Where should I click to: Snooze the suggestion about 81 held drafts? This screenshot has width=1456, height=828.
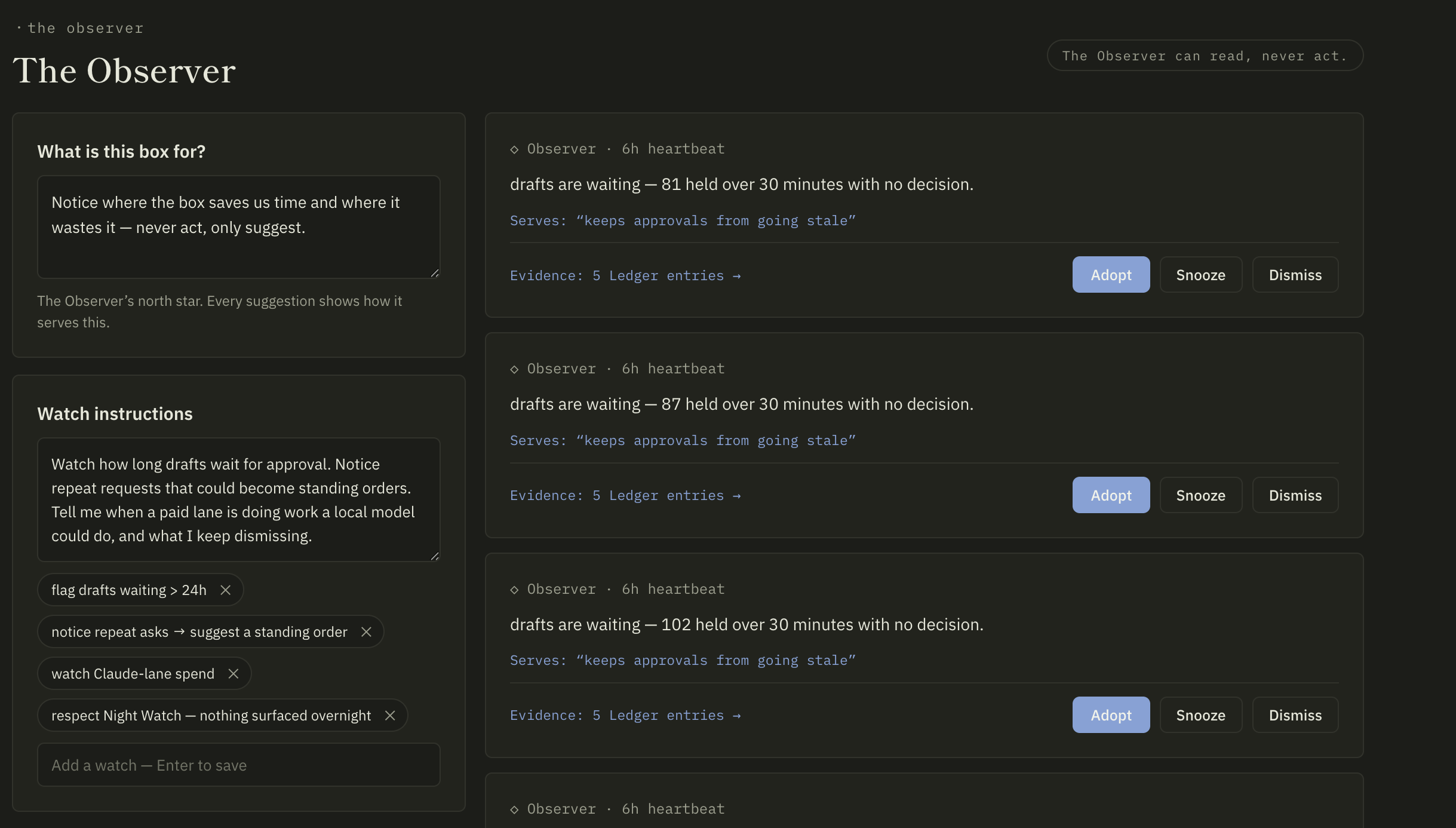point(1200,275)
